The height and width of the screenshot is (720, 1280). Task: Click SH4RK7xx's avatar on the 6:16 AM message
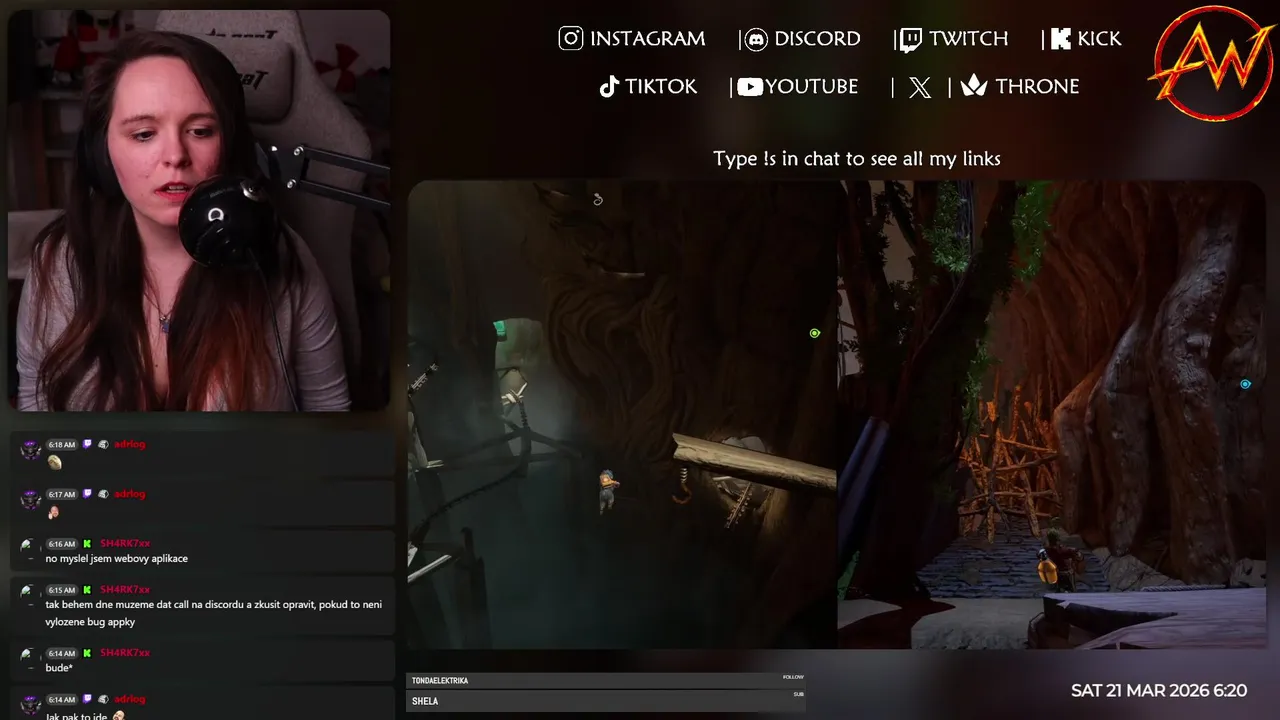pos(31,547)
